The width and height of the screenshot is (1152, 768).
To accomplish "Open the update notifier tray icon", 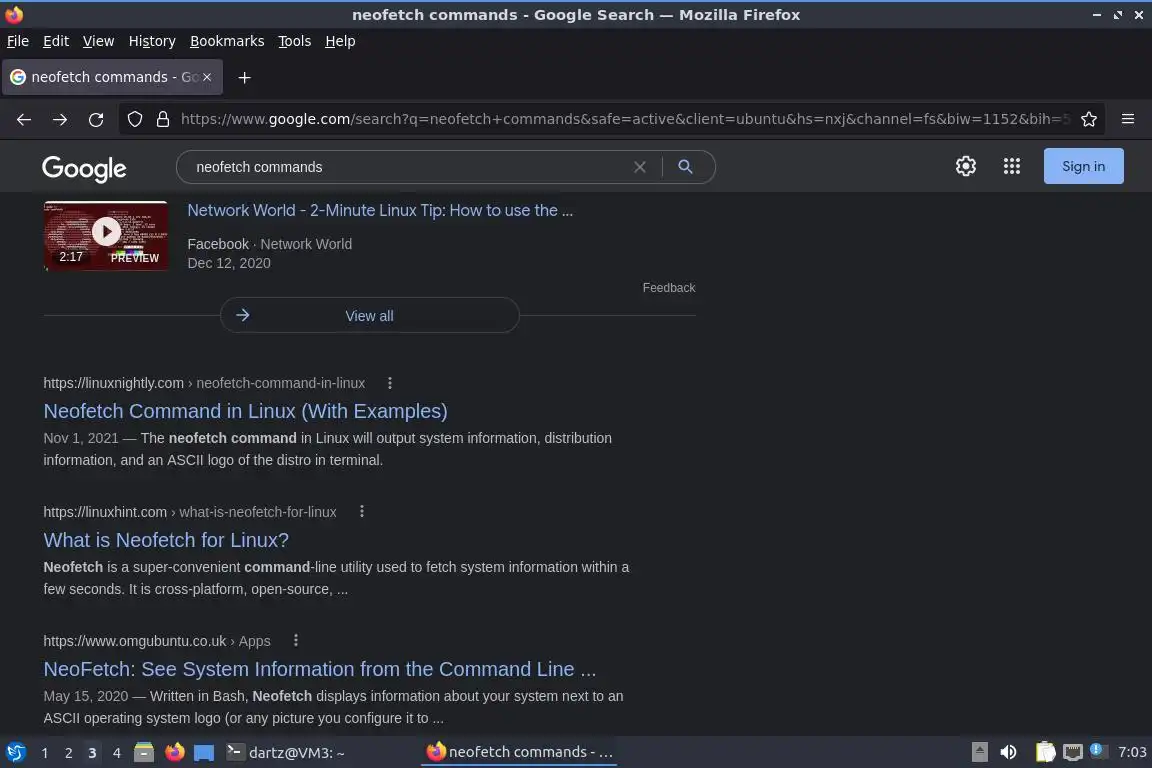I will click(x=1098, y=750).
